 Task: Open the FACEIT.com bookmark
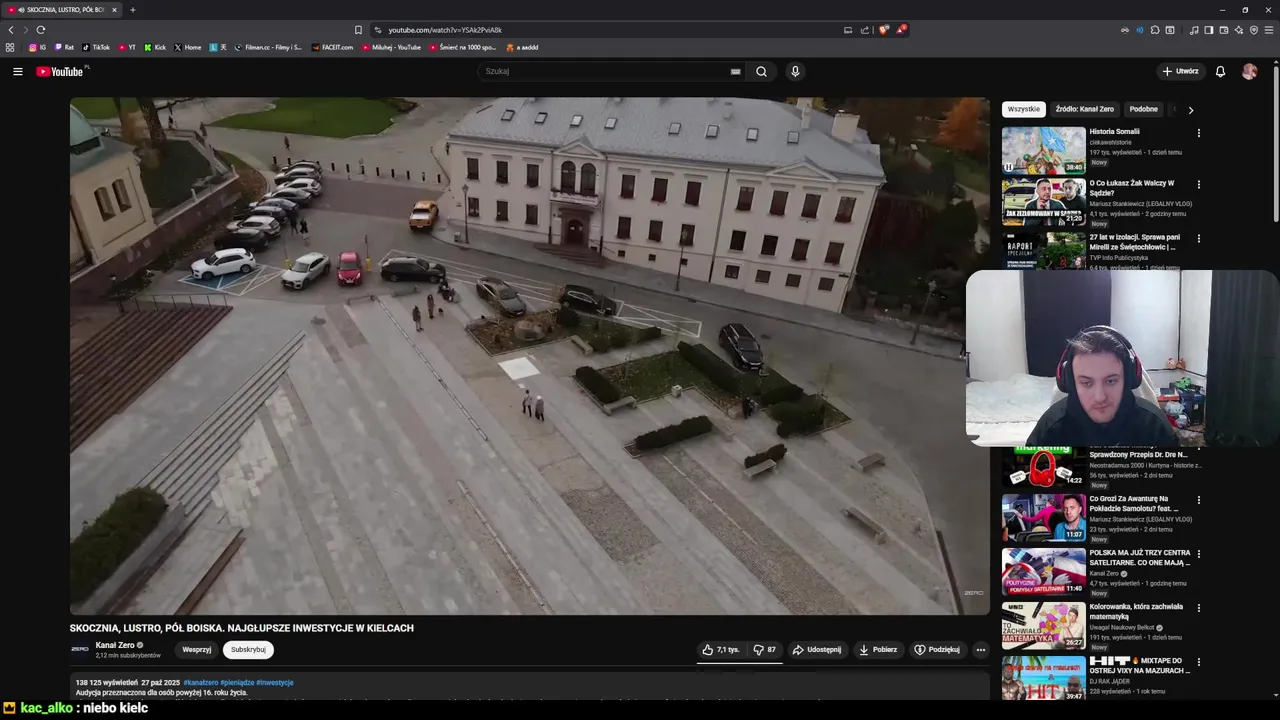point(332,47)
